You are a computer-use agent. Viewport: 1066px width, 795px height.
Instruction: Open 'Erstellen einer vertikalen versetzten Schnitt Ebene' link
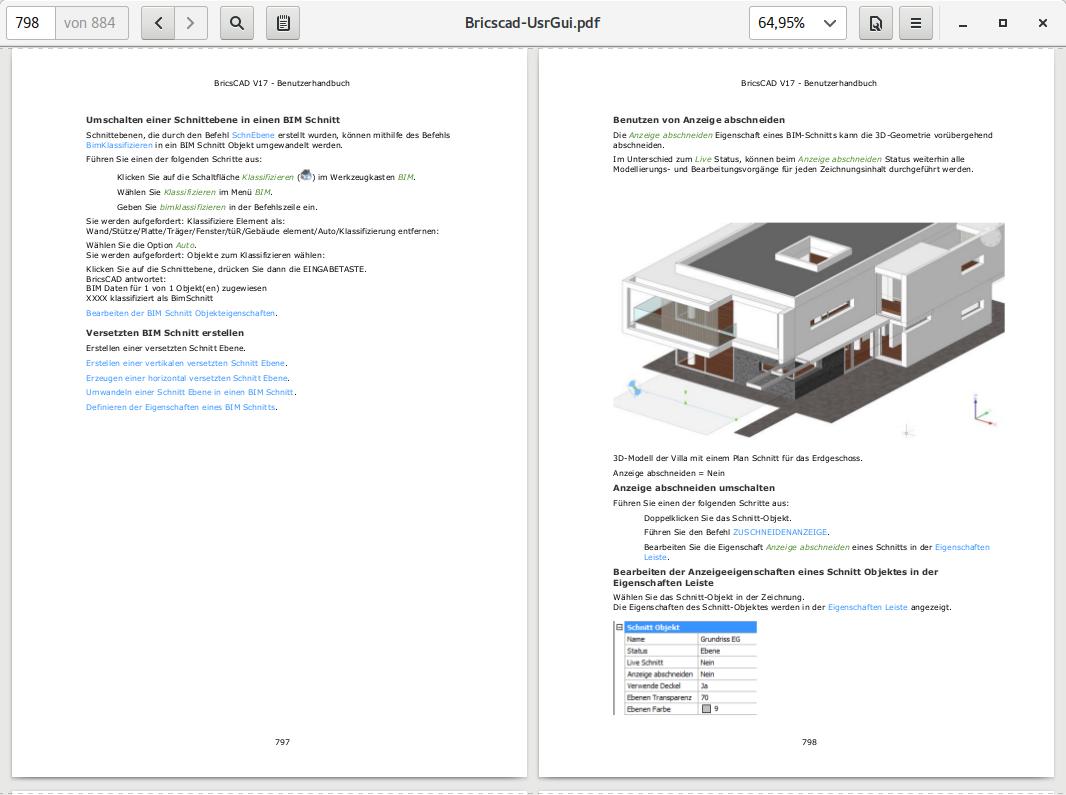186,363
